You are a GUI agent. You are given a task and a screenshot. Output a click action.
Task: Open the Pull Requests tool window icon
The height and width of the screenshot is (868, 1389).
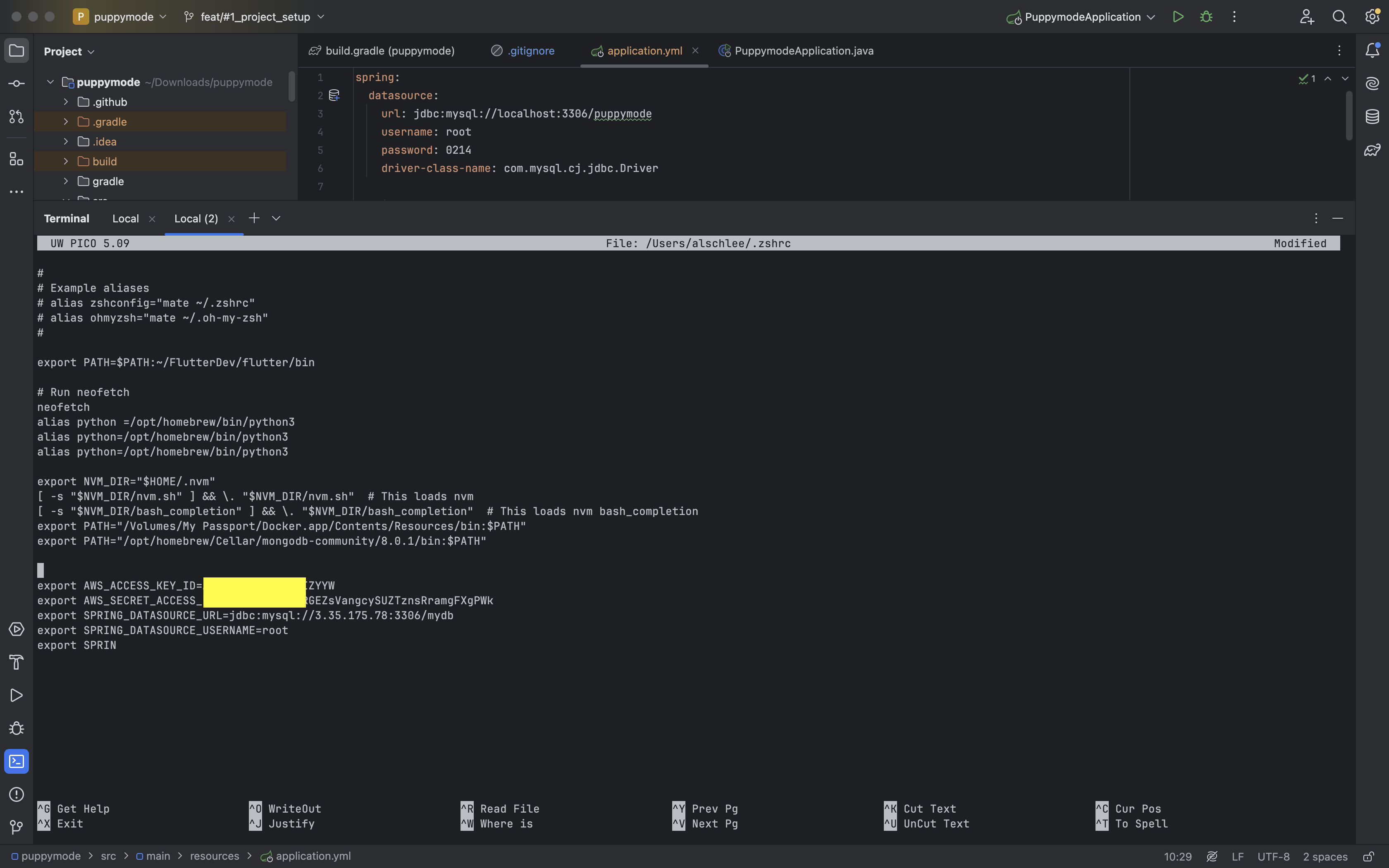(16, 117)
